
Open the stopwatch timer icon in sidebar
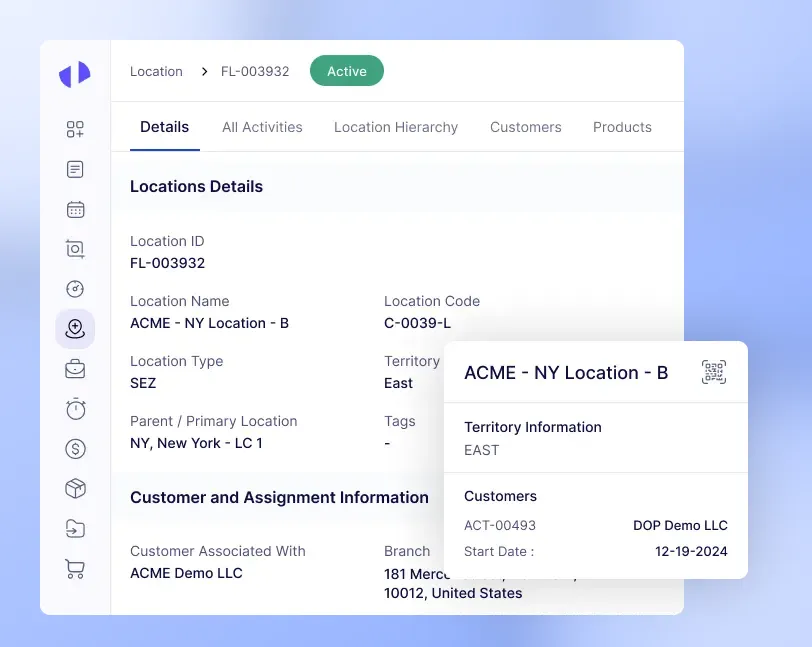click(75, 409)
